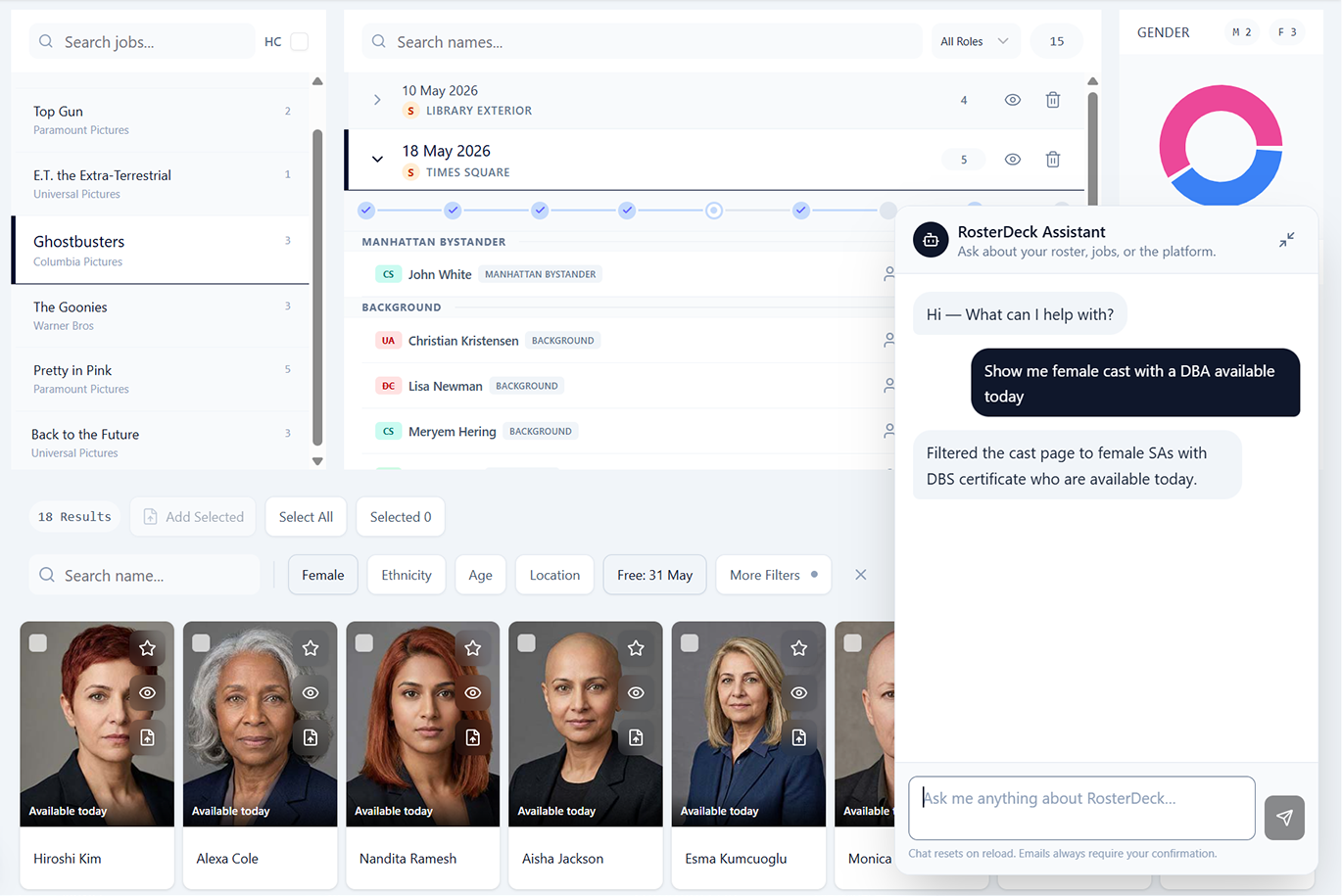
Task: Collapse the 18 May 2026 Times Square row
Action: [x=377, y=160]
